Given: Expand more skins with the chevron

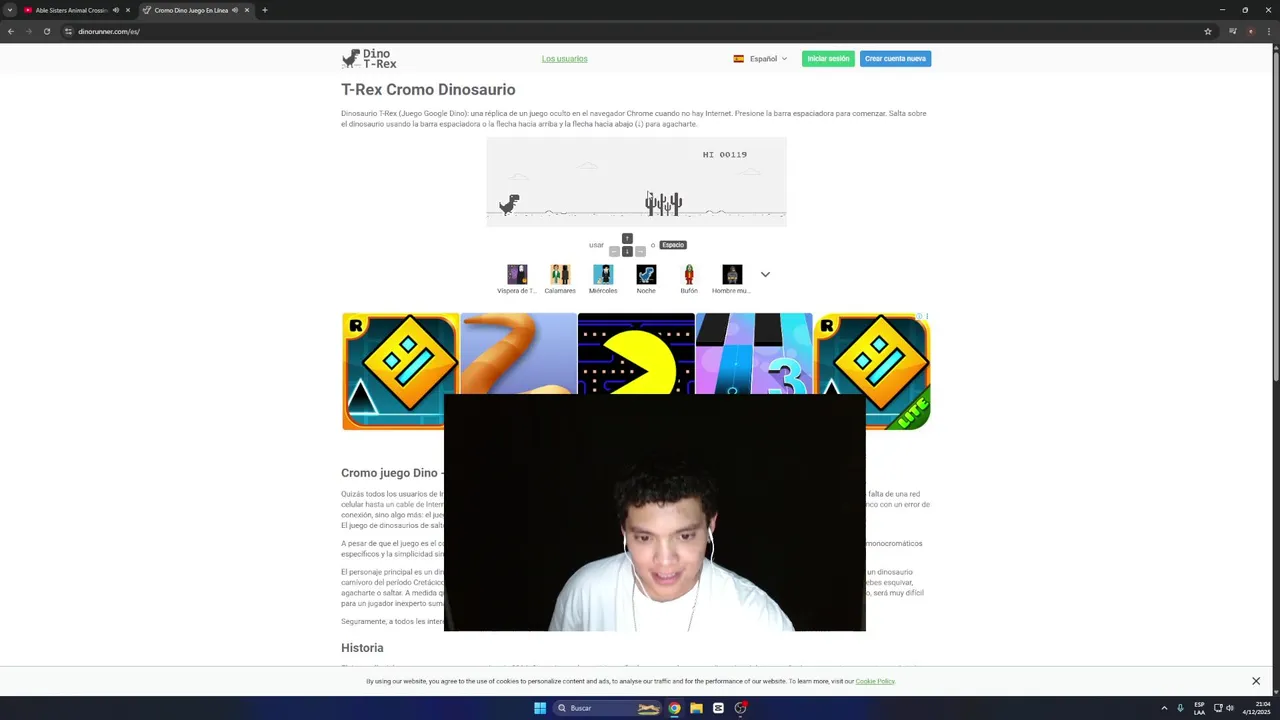Looking at the screenshot, I should click(x=765, y=274).
